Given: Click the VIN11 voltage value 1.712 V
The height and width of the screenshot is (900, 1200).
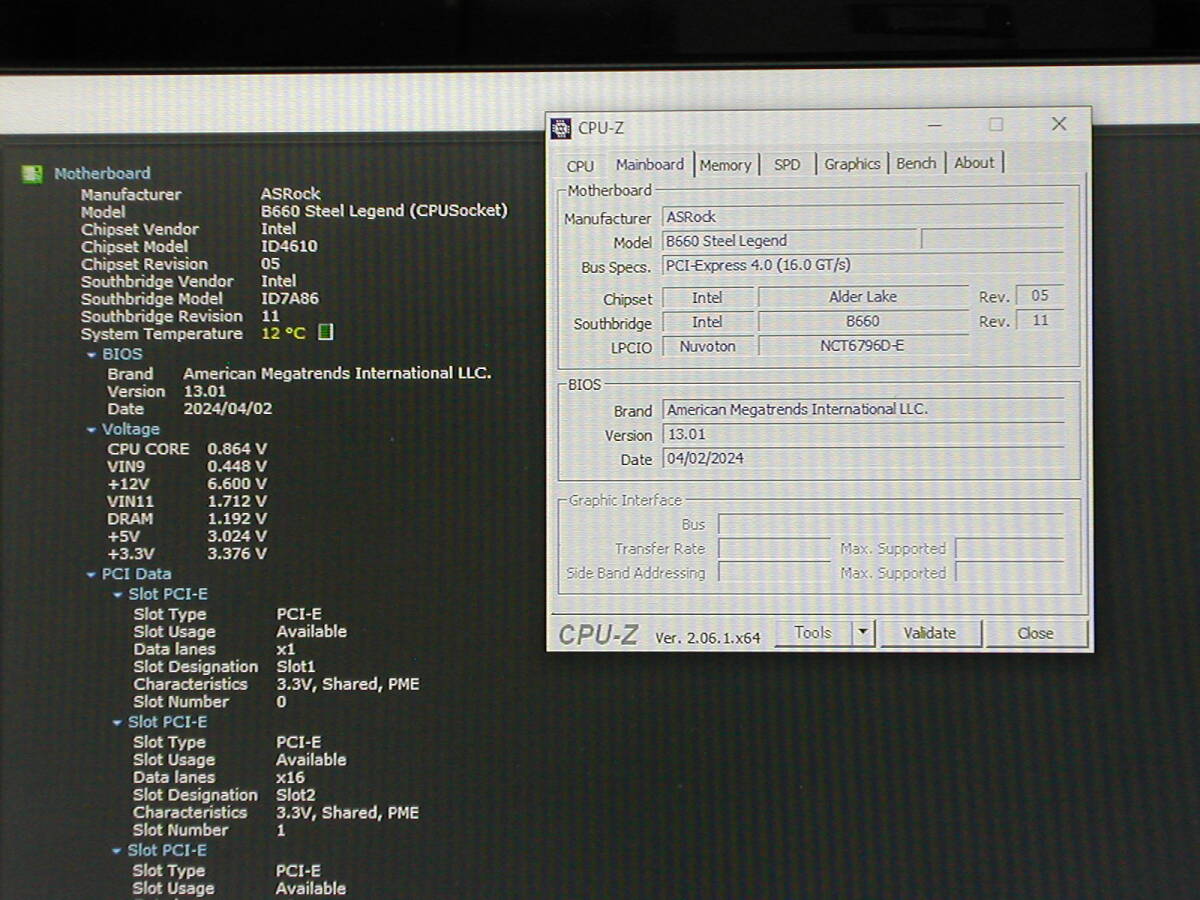Looking at the screenshot, I should [237, 502].
